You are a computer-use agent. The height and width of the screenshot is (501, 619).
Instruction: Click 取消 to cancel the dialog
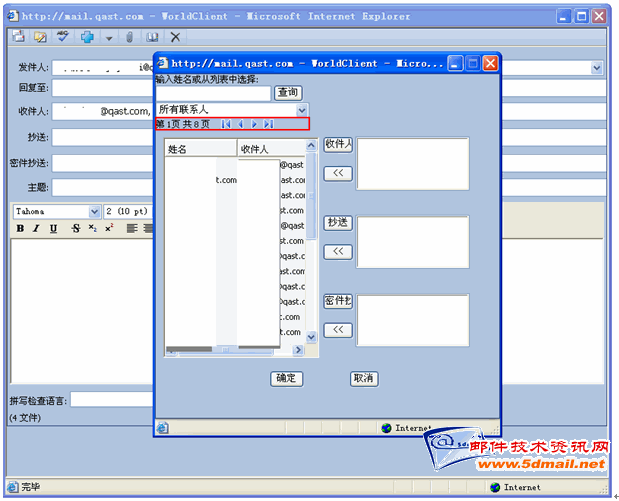point(364,378)
